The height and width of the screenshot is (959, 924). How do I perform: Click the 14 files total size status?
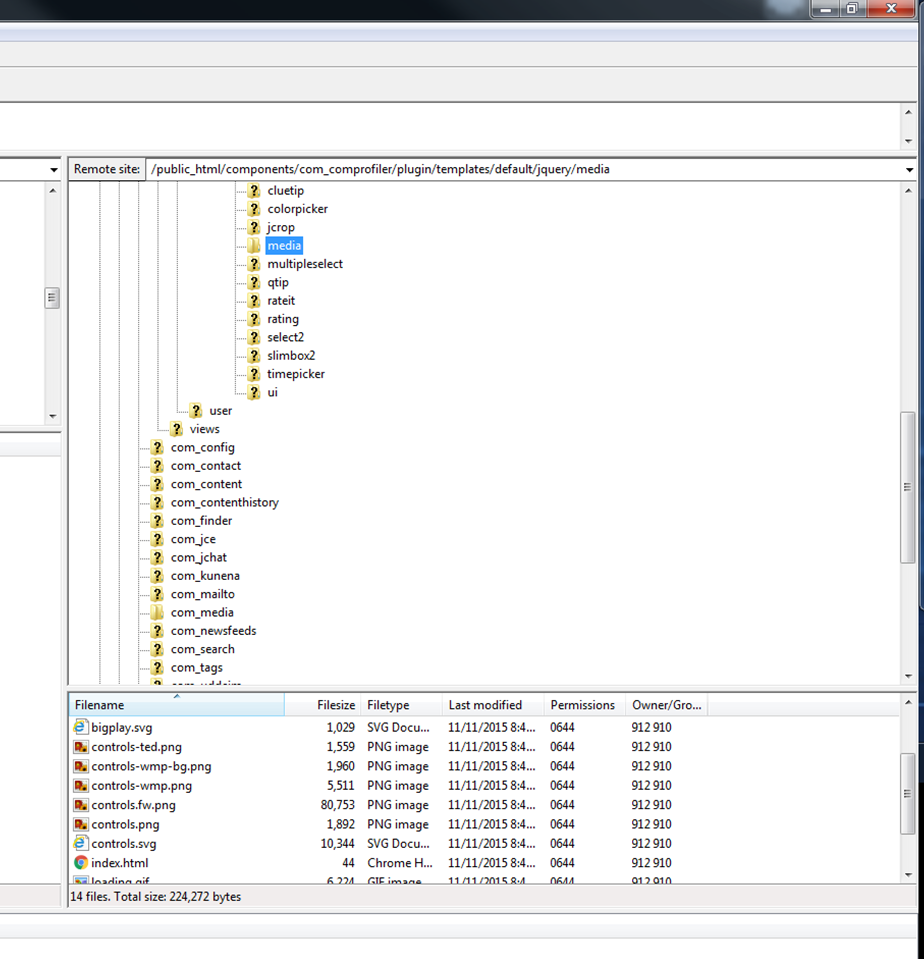click(156, 897)
